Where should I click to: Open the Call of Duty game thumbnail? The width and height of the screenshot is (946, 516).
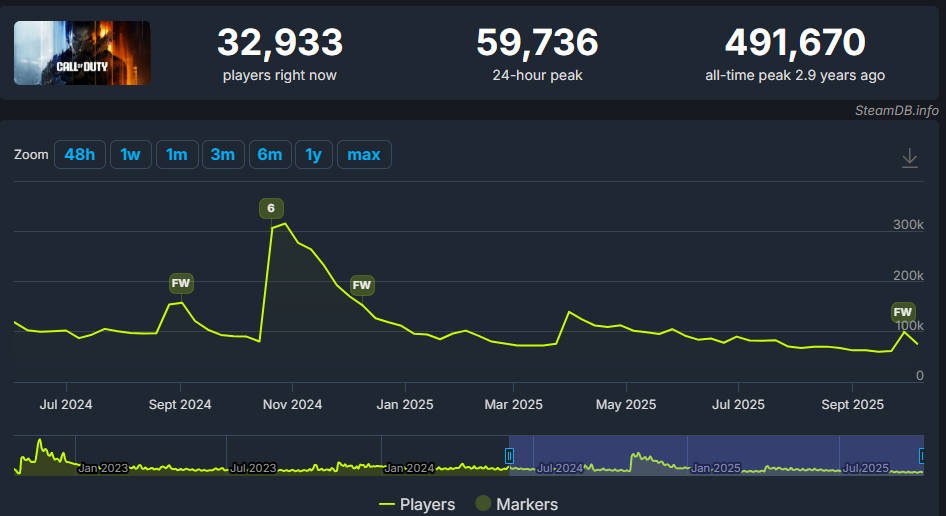pos(82,53)
